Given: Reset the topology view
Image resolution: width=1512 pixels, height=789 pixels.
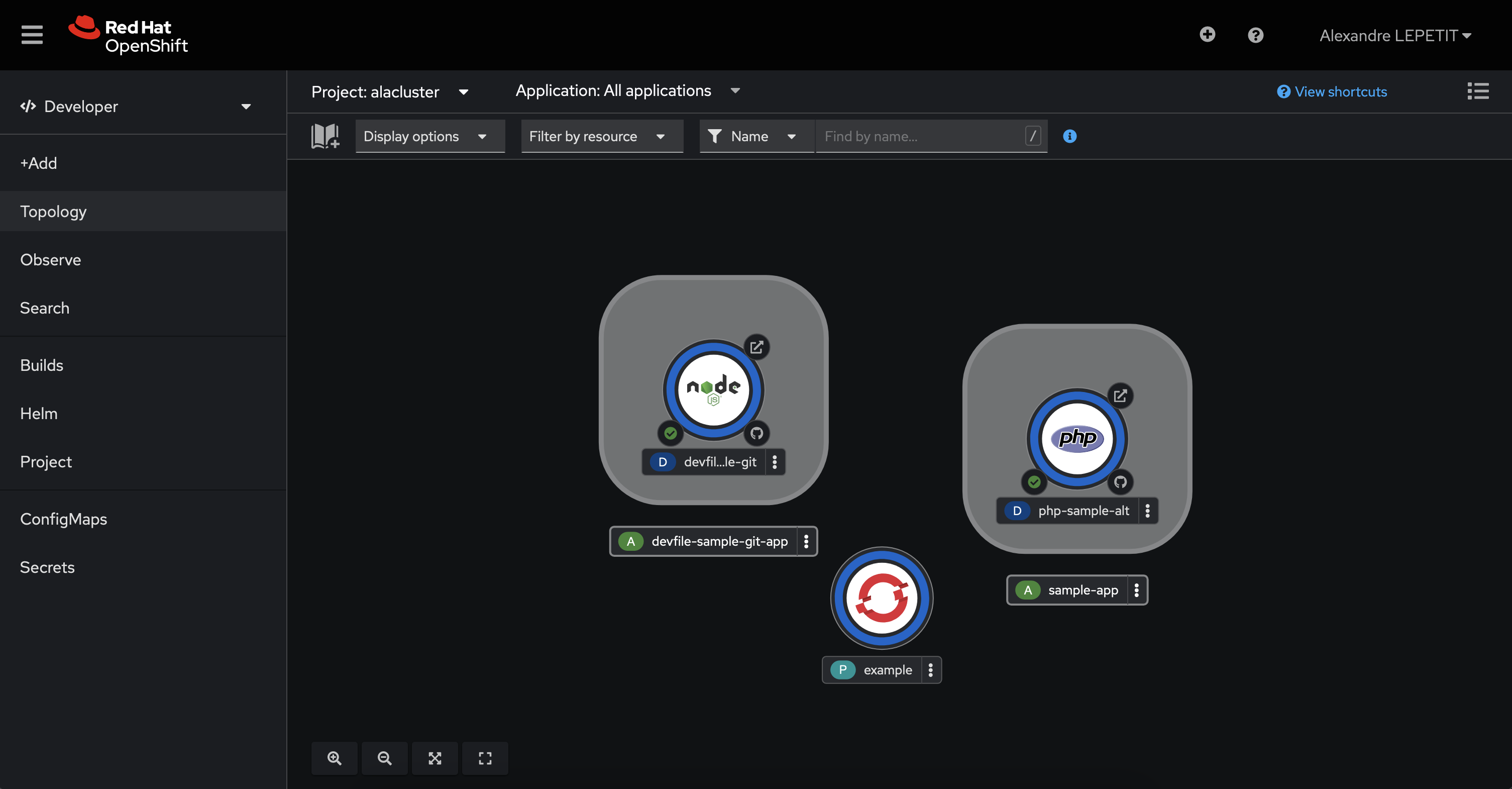Looking at the screenshot, I should (485, 758).
